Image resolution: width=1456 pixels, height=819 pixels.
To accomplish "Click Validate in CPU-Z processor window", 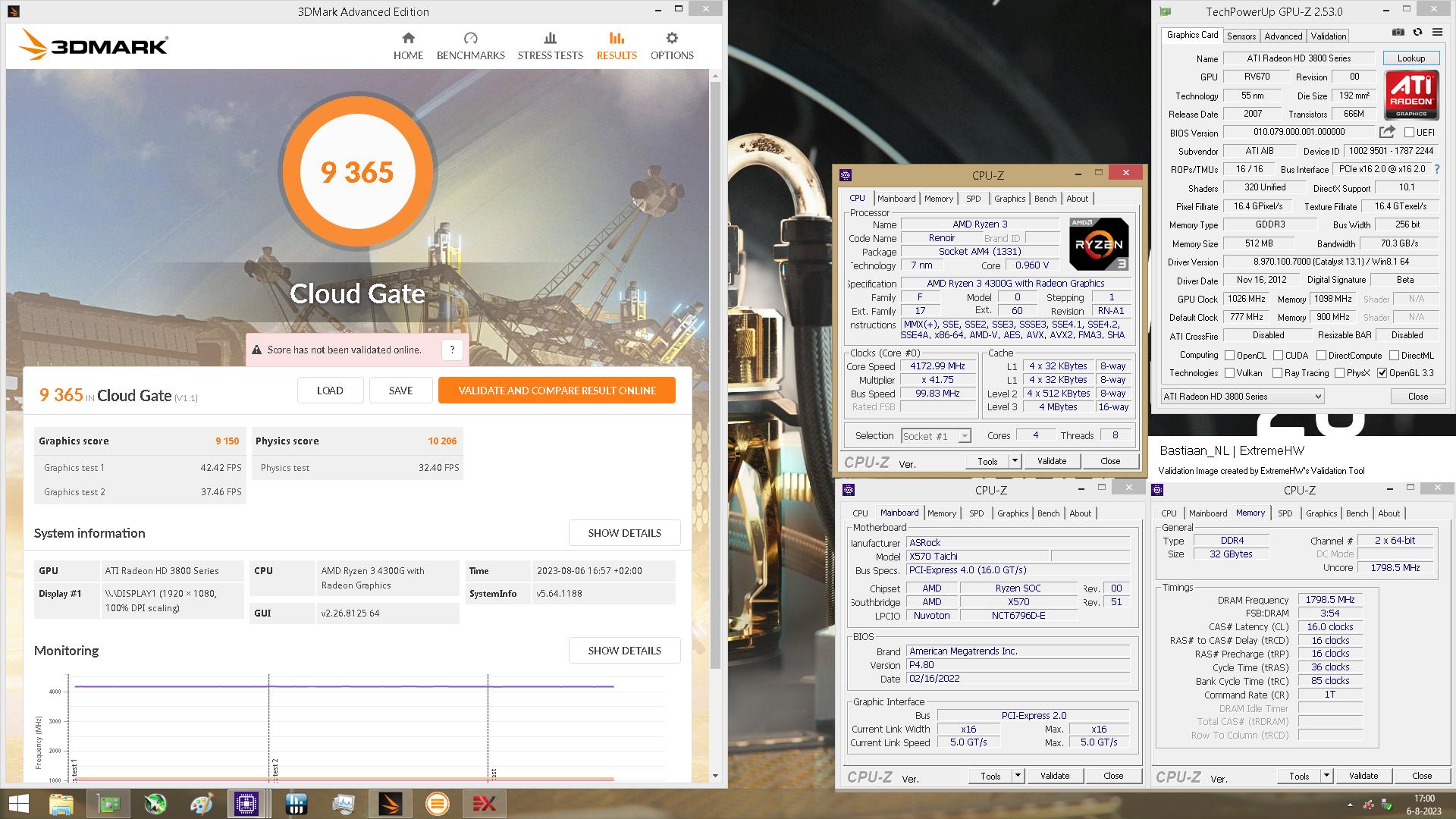I will coord(1051,460).
